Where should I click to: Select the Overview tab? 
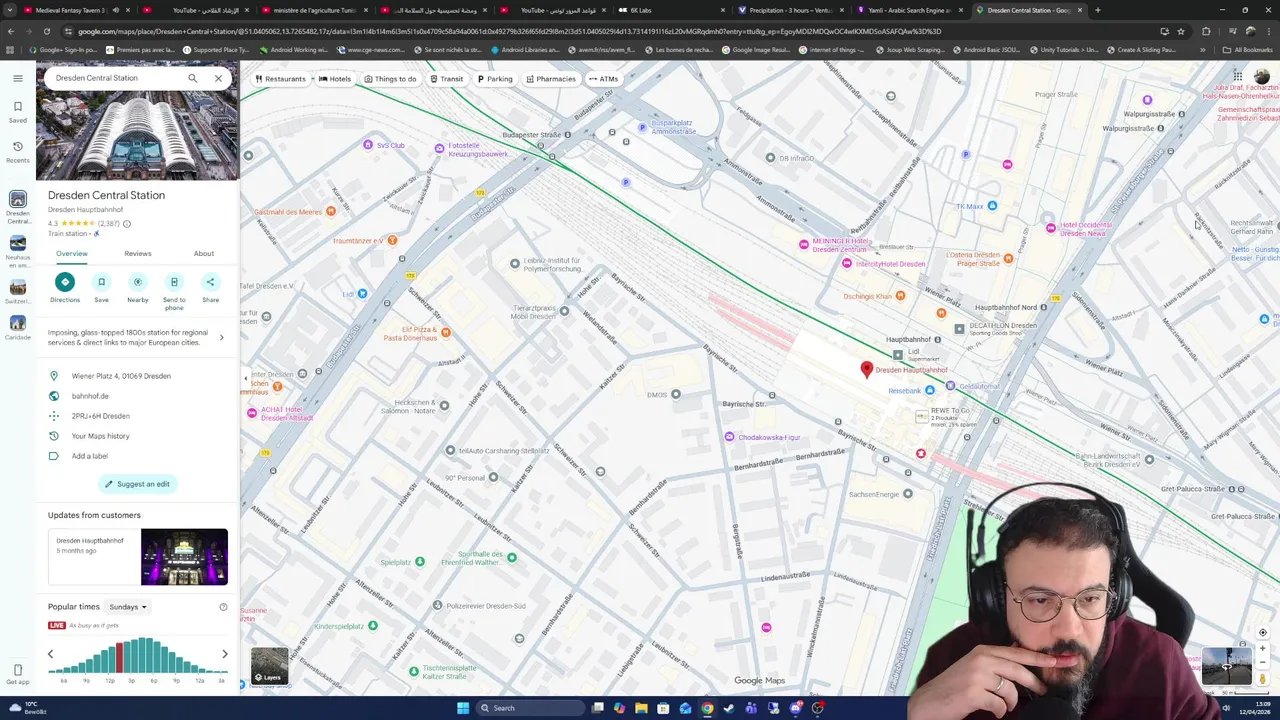(x=72, y=254)
